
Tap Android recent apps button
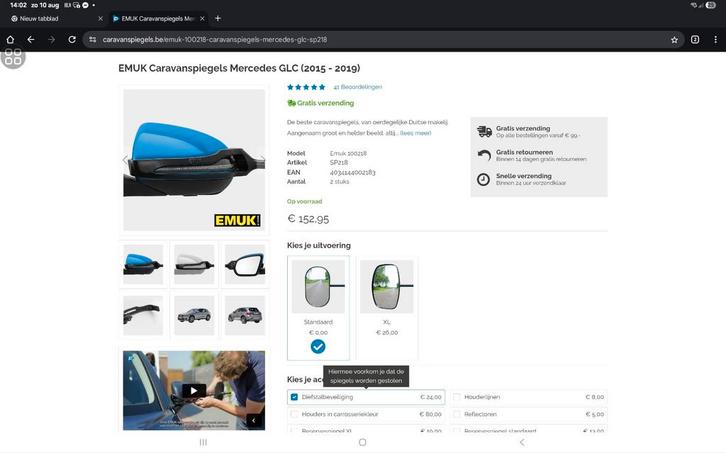click(x=203, y=442)
